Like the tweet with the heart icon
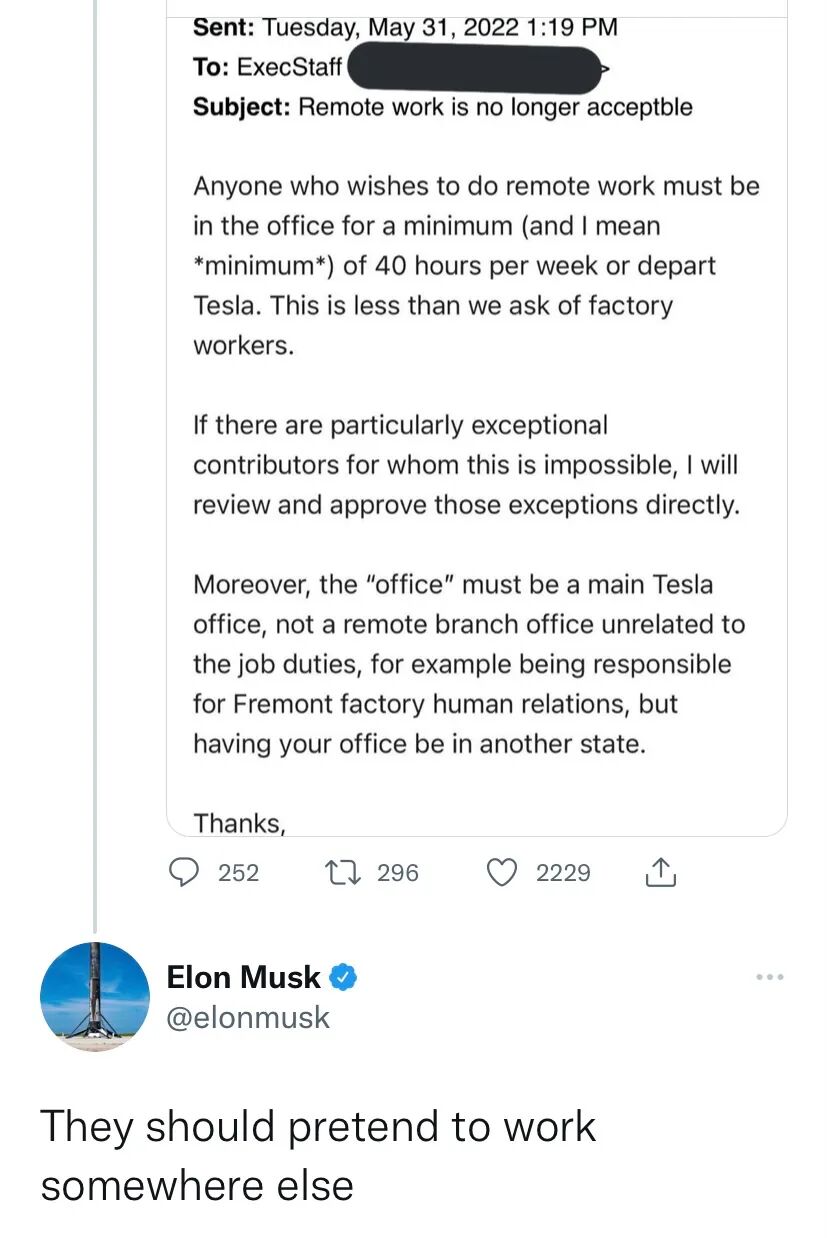The width and height of the screenshot is (827, 1238). 501,873
